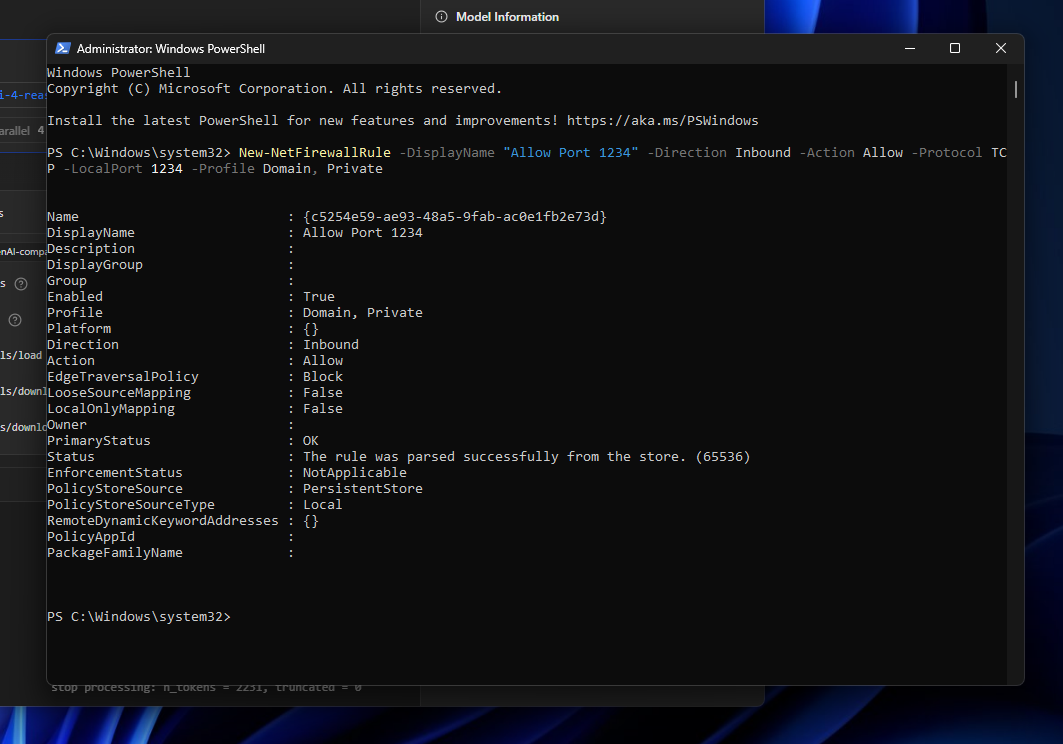This screenshot has height=744, width=1063.
Task: Click the 'RemoteDynamicKeywordAddresses' property label
Action: tap(163, 521)
